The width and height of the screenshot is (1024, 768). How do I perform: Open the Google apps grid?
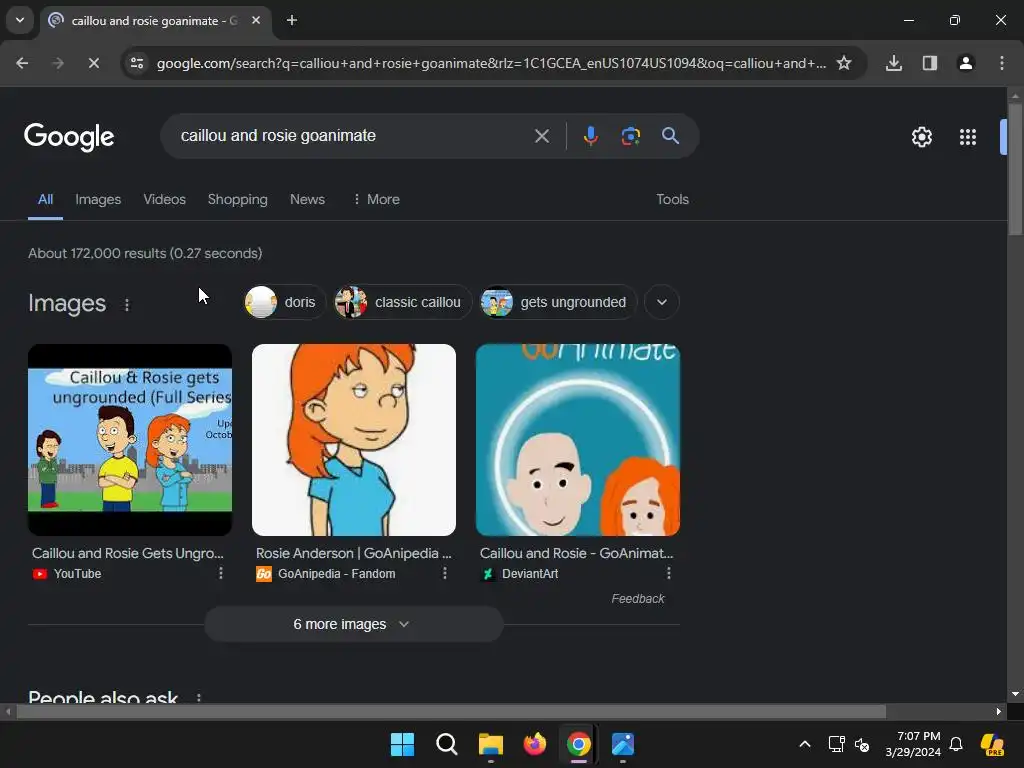click(968, 137)
